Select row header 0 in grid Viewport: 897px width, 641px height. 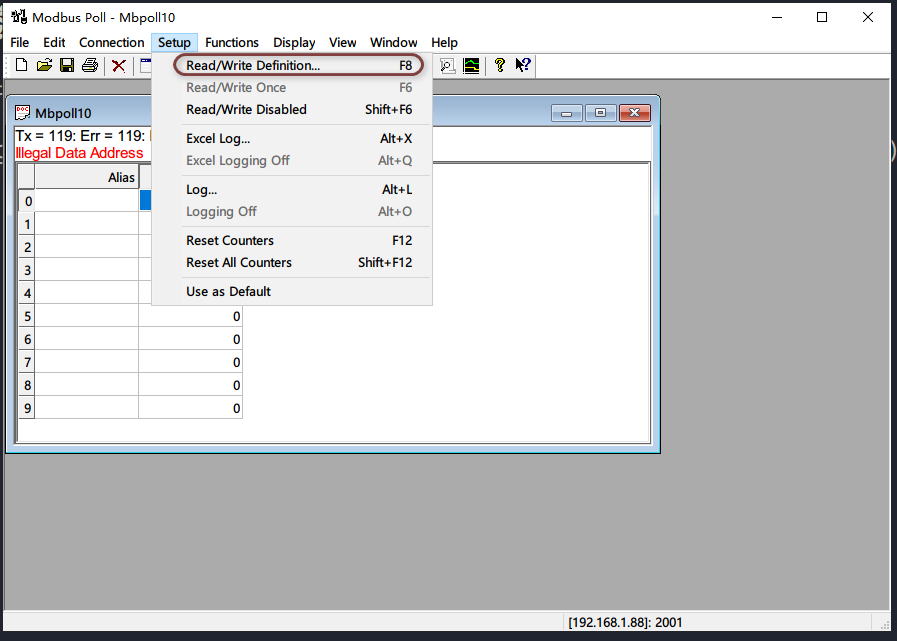pyautogui.click(x=27, y=201)
